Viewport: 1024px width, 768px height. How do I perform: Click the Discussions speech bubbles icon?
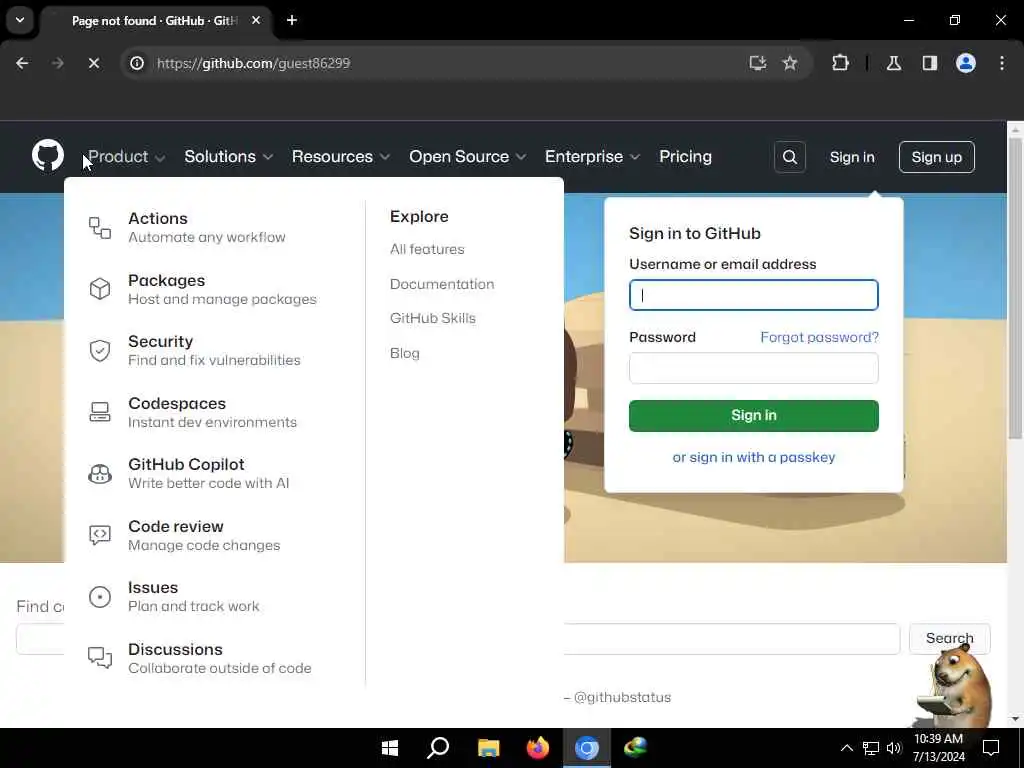tap(99, 658)
